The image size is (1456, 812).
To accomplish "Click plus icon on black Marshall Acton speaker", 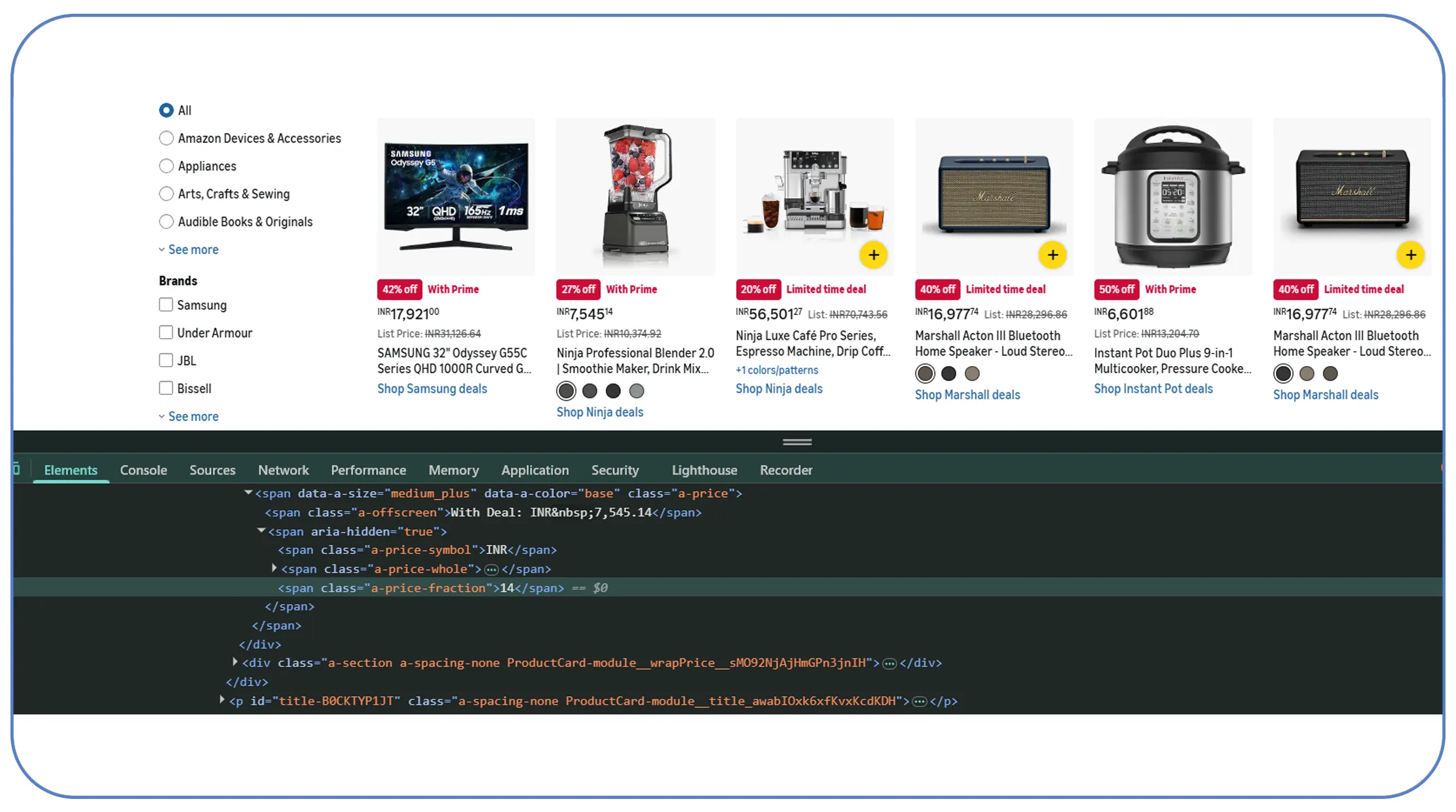I will pyautogui.click(x=1411, y=255).
